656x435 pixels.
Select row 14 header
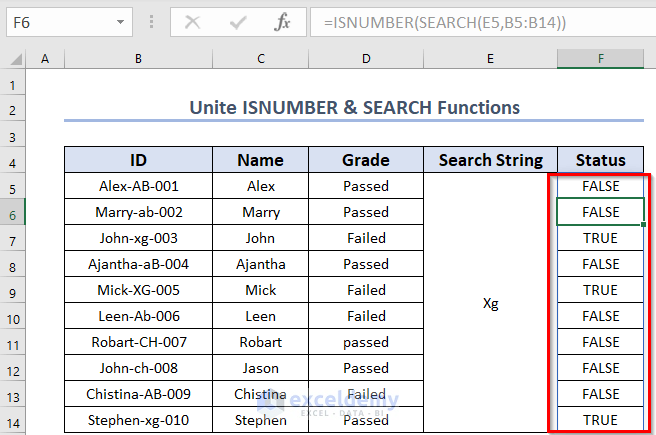point(14,420)
